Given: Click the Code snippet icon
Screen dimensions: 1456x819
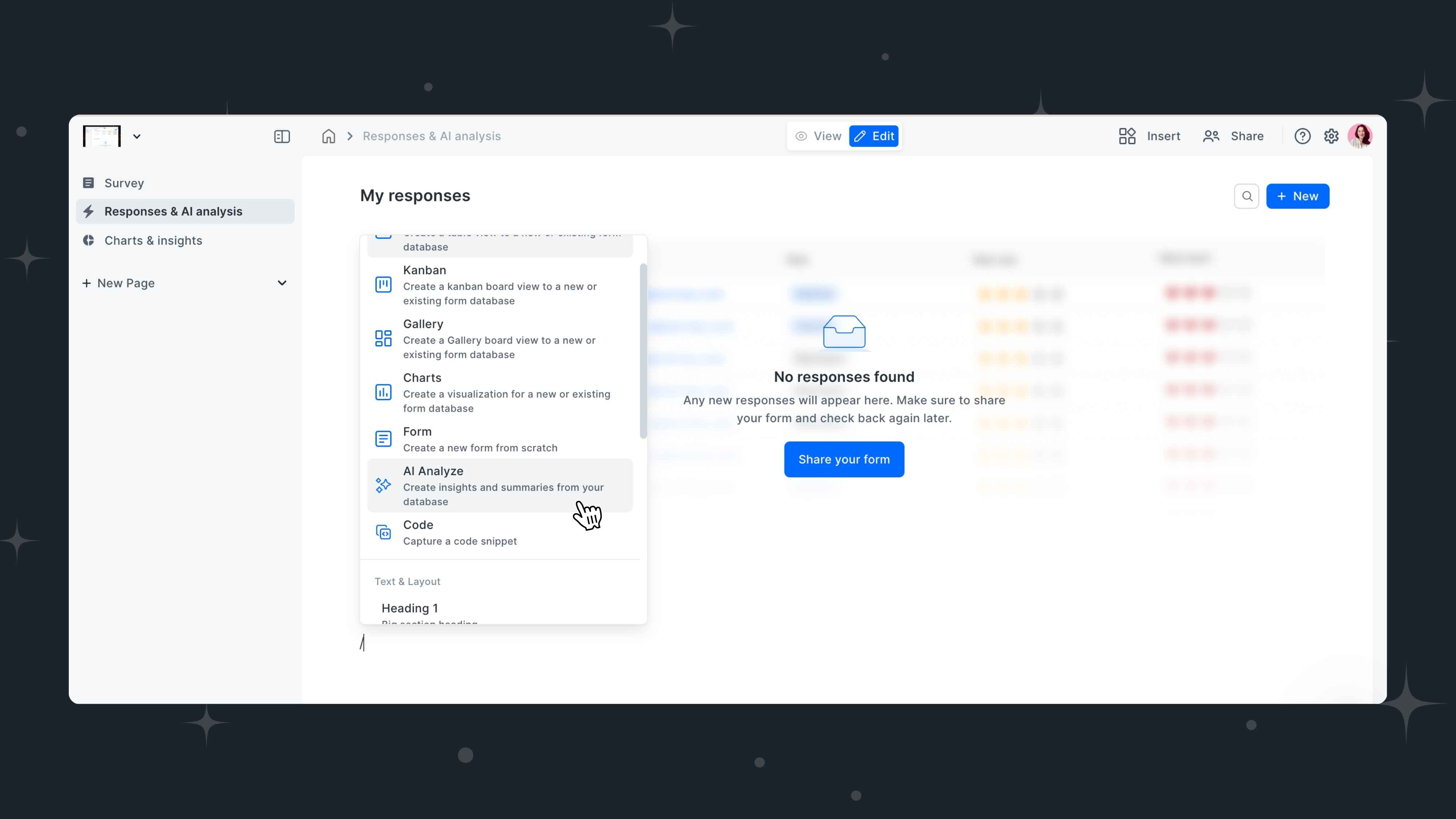Looking at the screenshot, I should (x=383, y=532).
